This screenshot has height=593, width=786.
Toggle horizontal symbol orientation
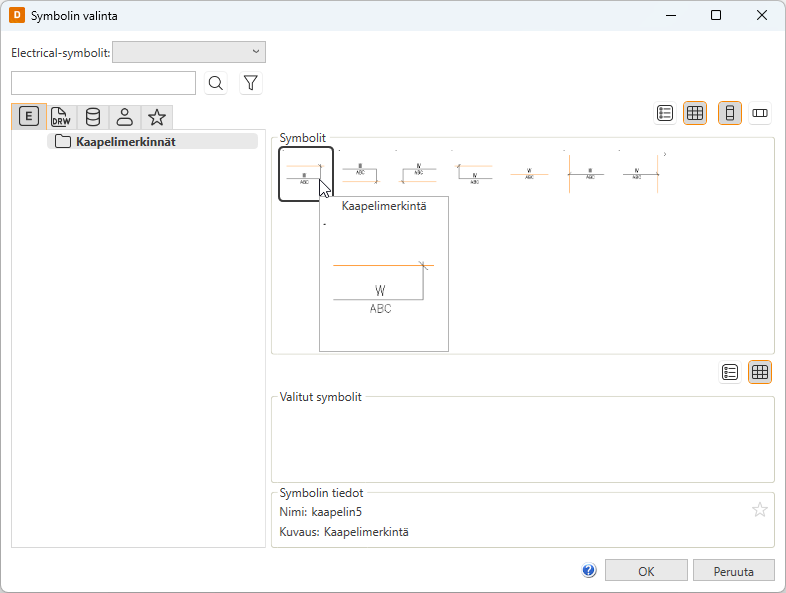tap(760, 113)
